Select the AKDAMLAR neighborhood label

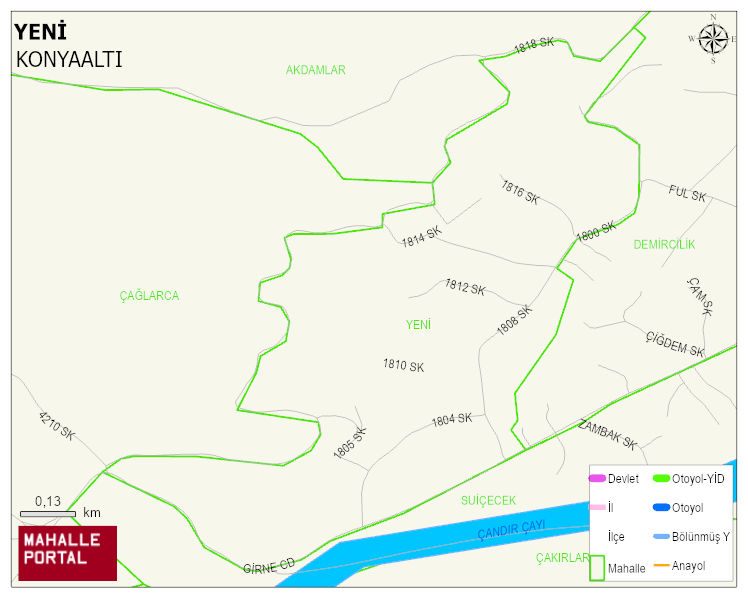pos(315,70)
